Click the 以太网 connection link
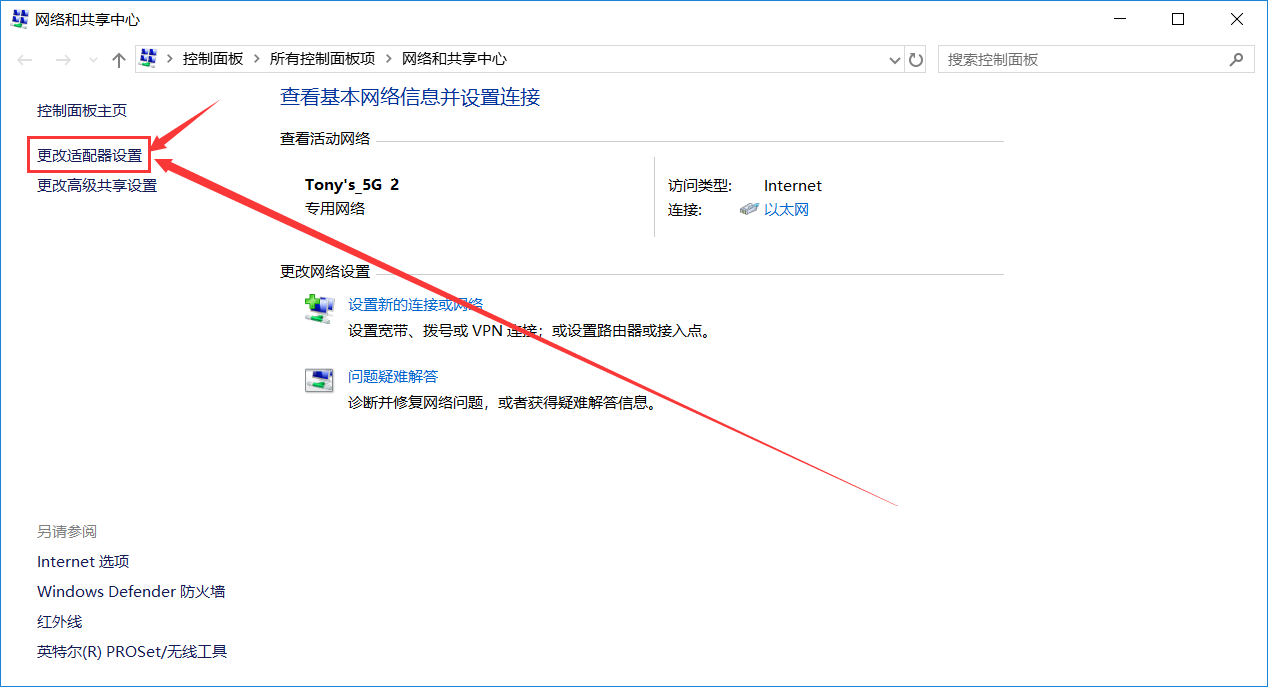This screenshot has width=1268, height=687. pyautogui.click(x=786, y=210)
